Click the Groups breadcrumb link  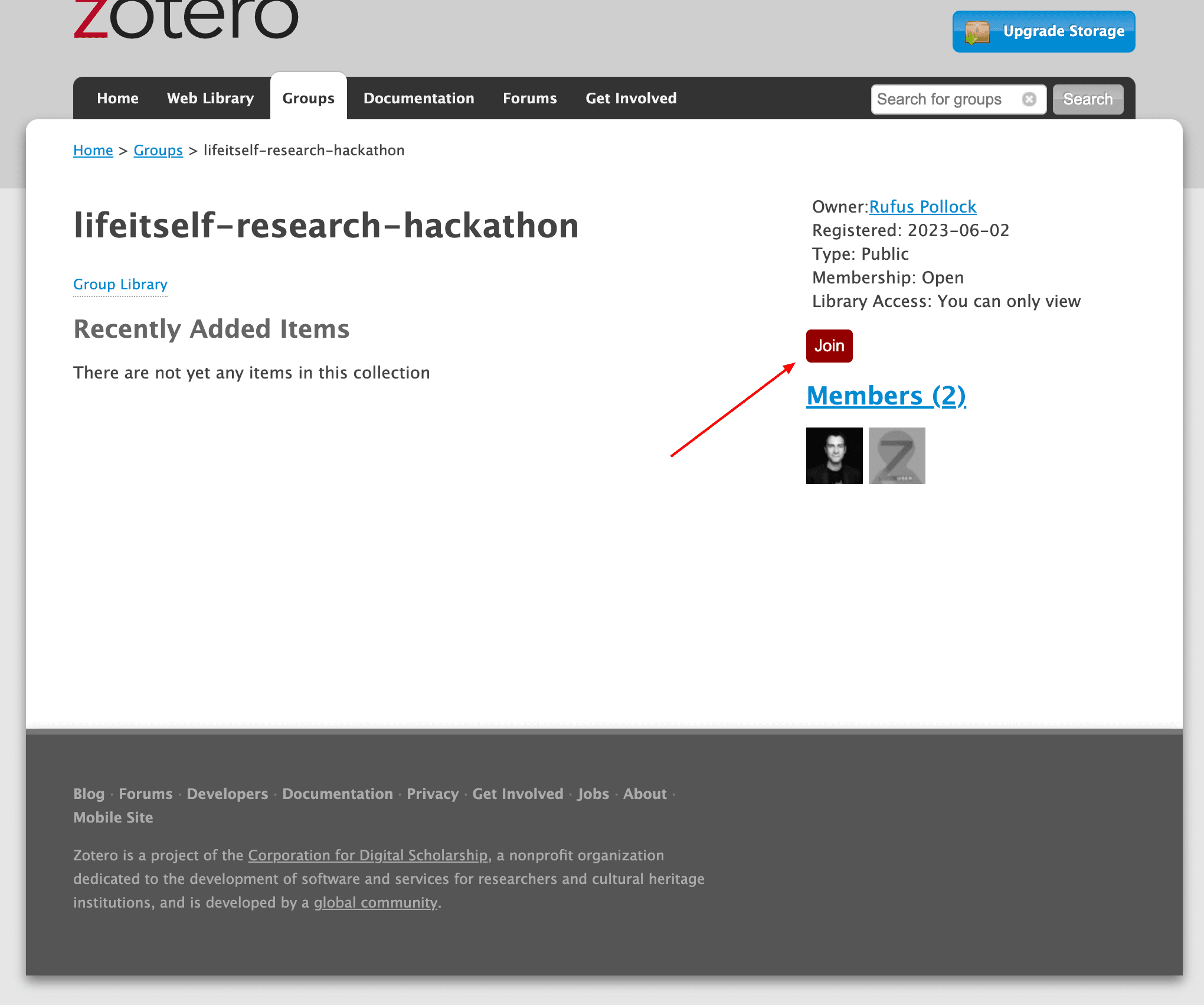tap(158, 151)
